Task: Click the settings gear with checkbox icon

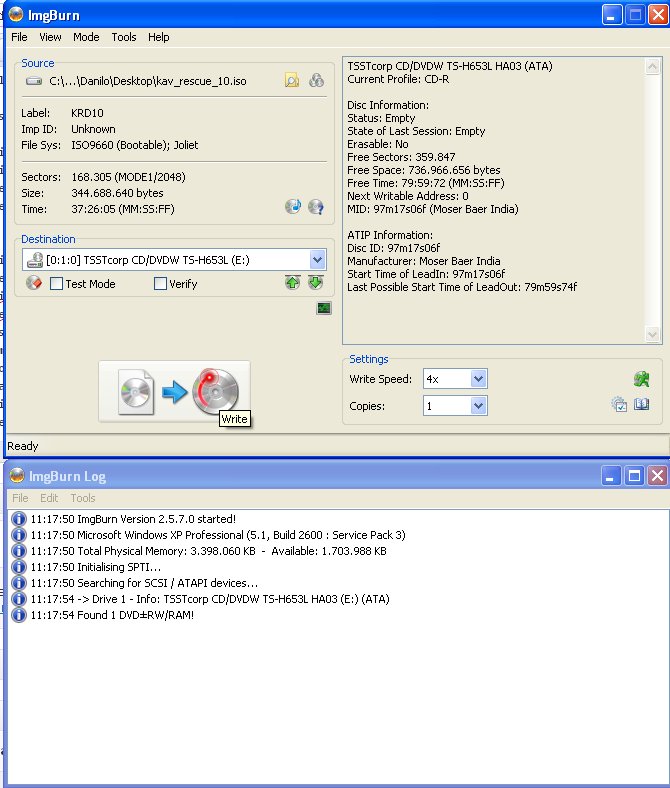Action: coord(619,404)
